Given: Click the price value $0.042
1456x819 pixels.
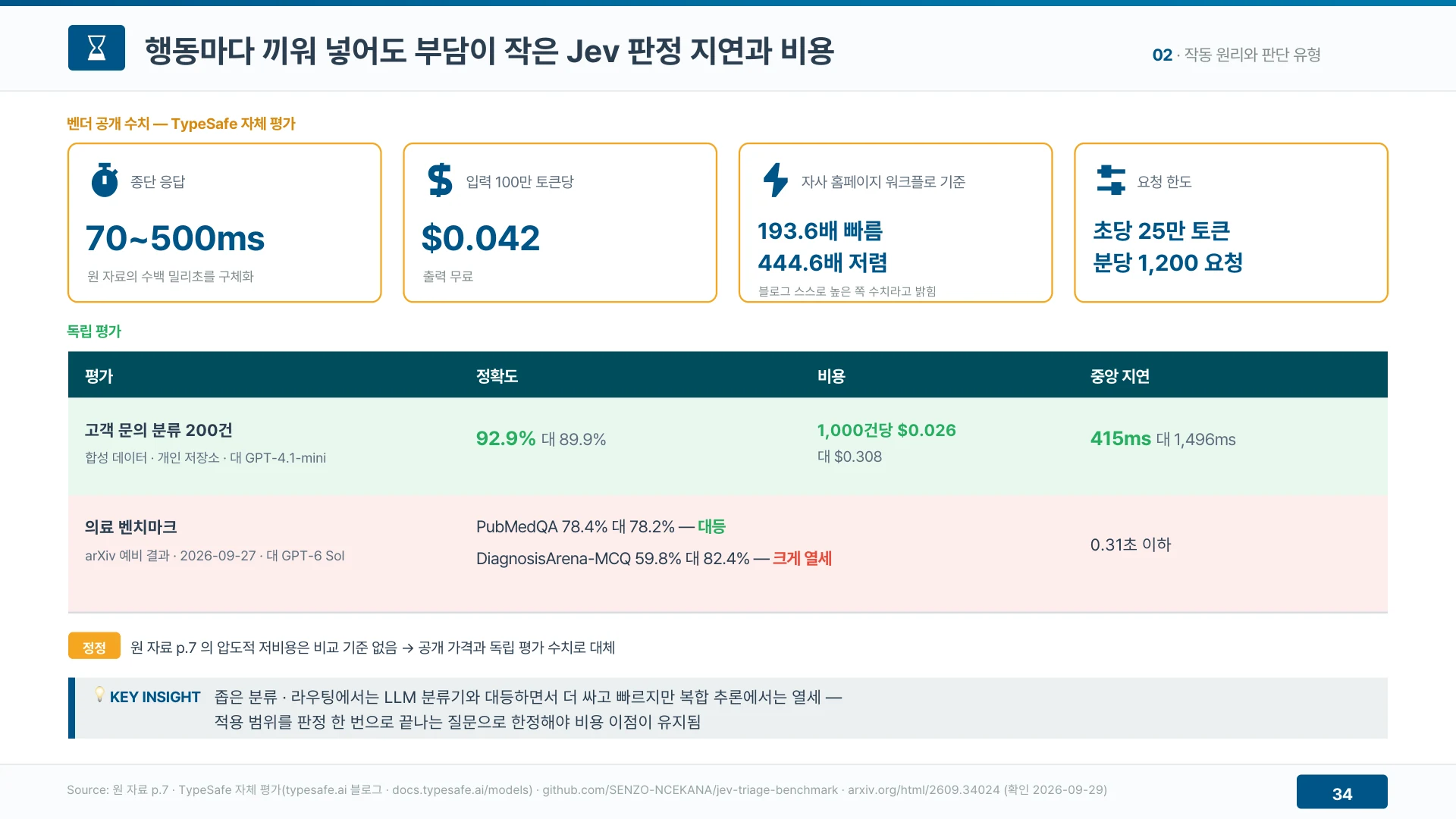Looking at the screenshot, I should pyautogui.click(x=480, y=238).
